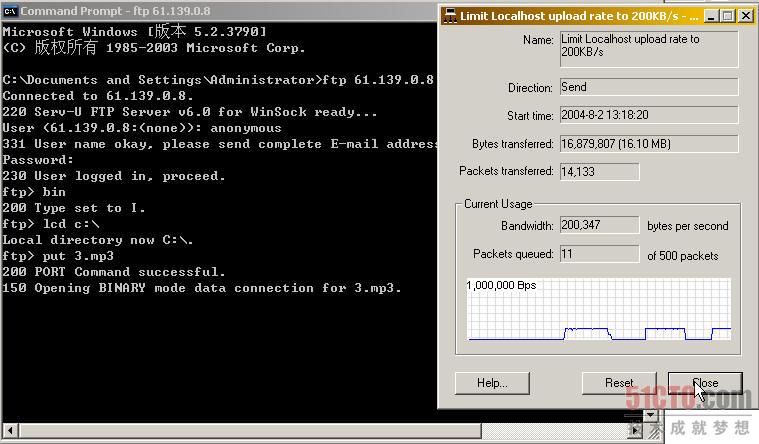Click the Packets queued value 11
The height and width of the screenshot is (444, 759).
599,254
